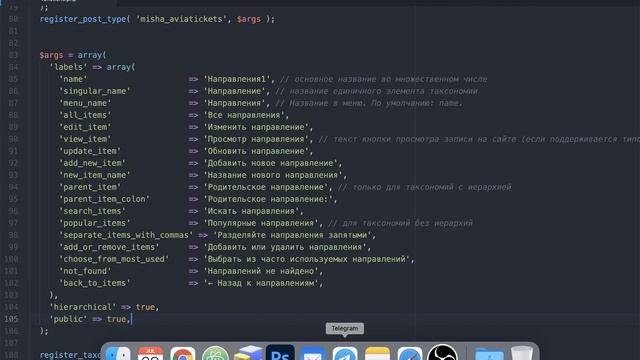
Task: Click the 'add_new_item' key
Action: pyautogui.click(x=92, y=163)
